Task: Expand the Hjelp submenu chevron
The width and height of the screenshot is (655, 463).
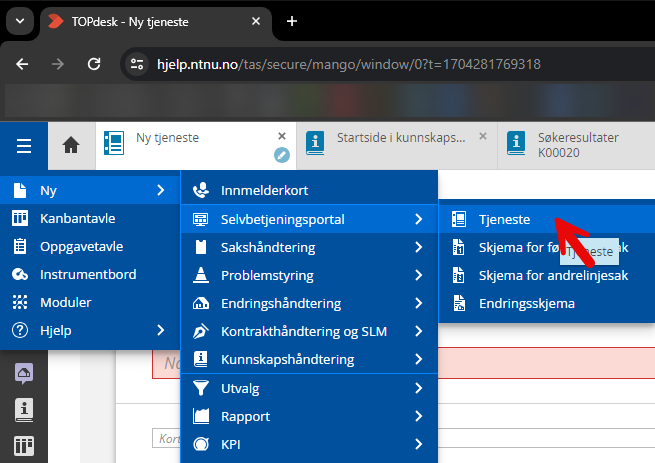Action: 161,330
